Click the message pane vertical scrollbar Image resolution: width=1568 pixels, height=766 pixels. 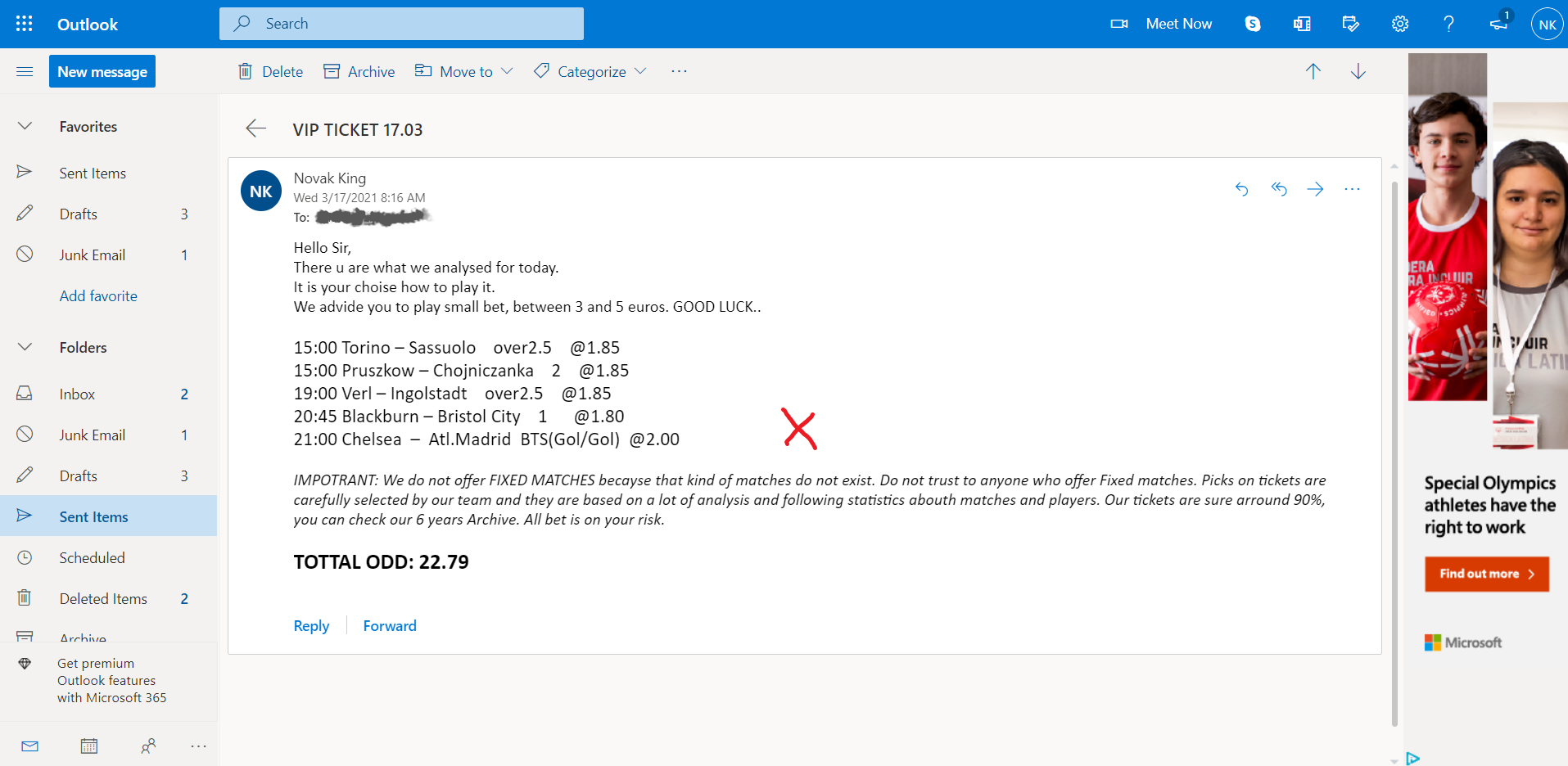click(x=1394, y=453)
